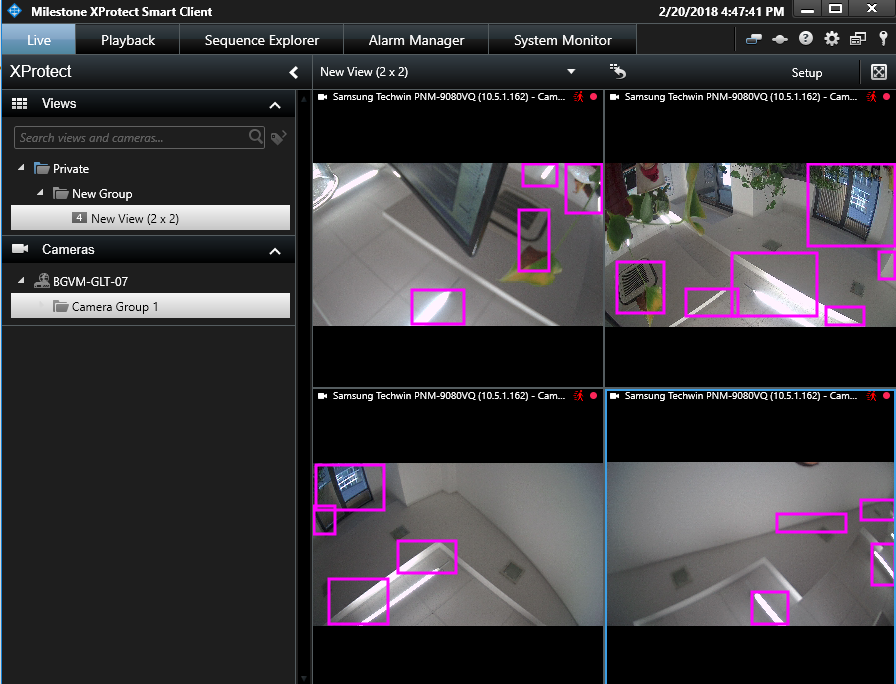Select the Private folder row

click(x=71, y=169)
